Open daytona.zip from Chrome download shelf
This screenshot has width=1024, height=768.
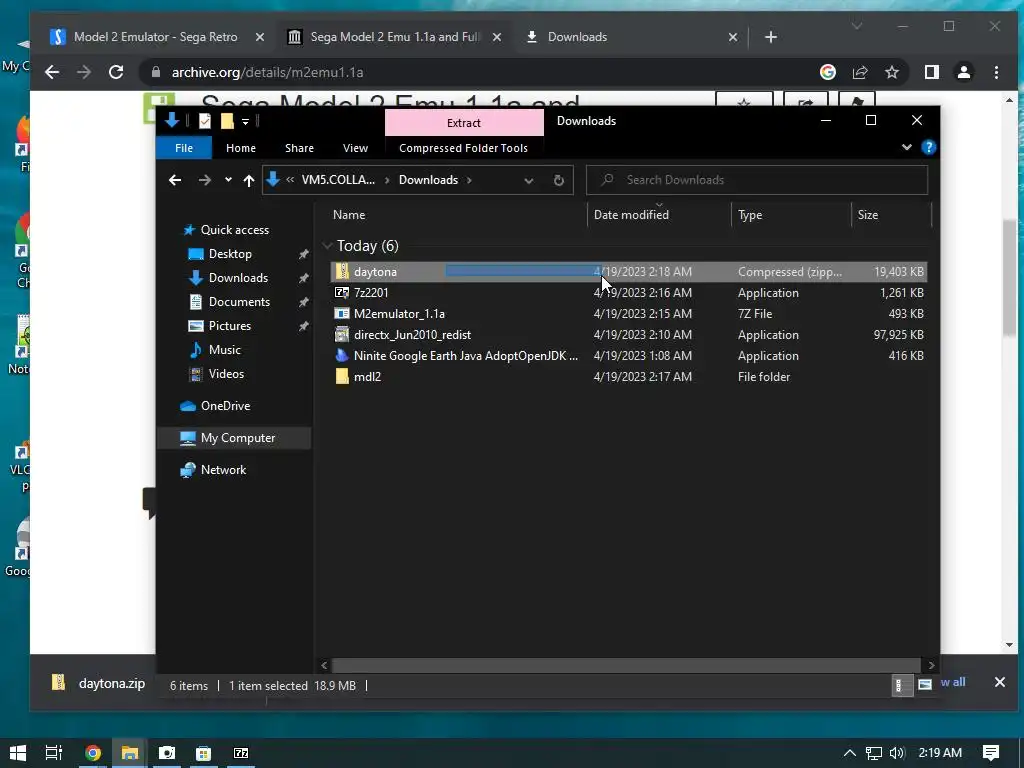98,684
